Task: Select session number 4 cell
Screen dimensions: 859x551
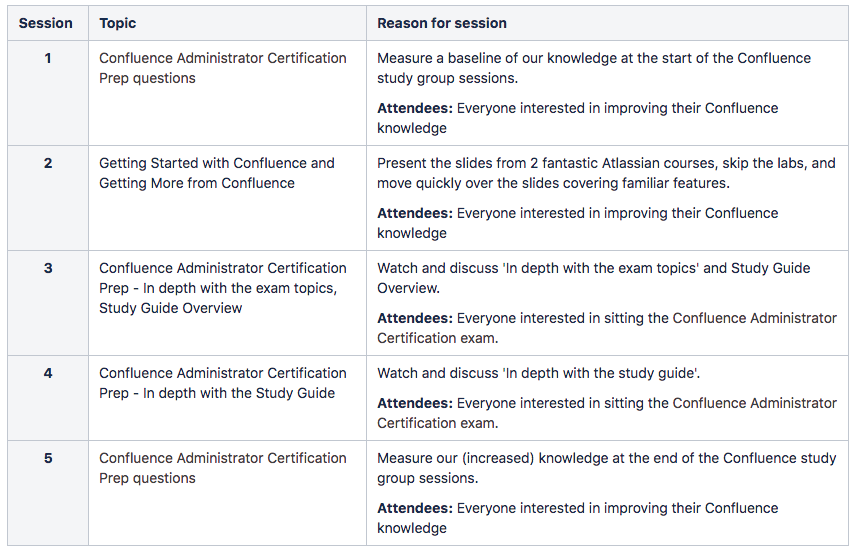Action: [x=47, y=373]
